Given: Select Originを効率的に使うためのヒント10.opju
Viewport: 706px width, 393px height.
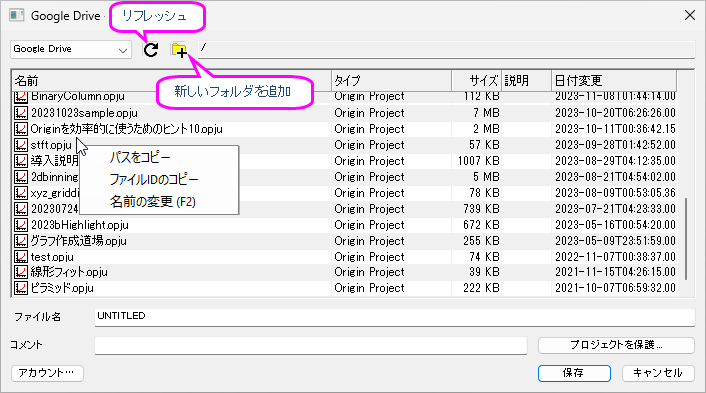Looking at the screenshot, I should (x=127, y=129).
